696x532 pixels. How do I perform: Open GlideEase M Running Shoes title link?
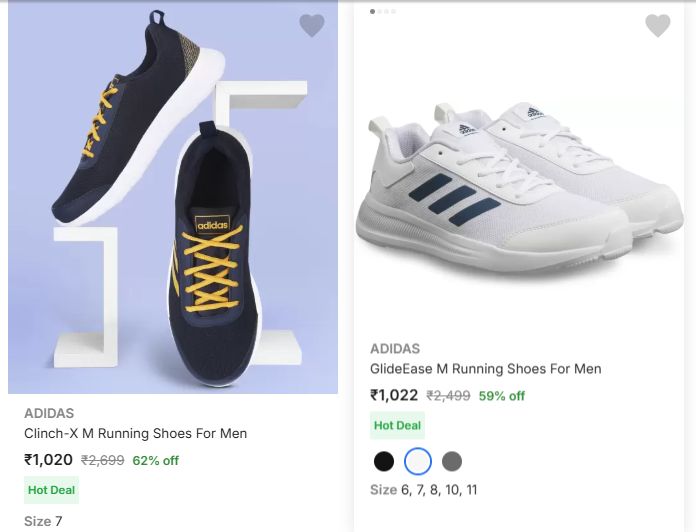click(486, 369)
